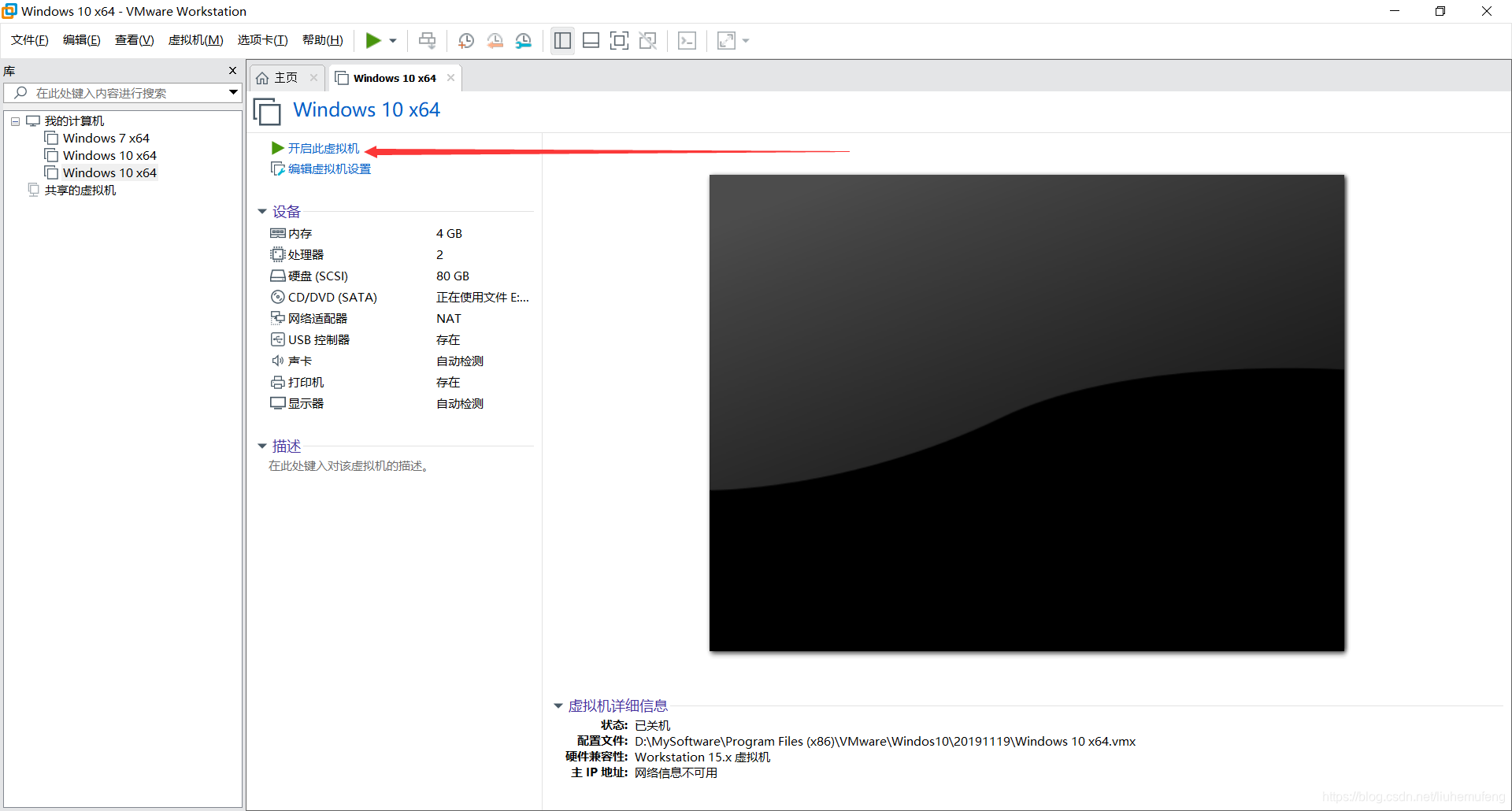Open the 编辑(E) menu
Screen dimensions: 1512x811
click(82, 40)
